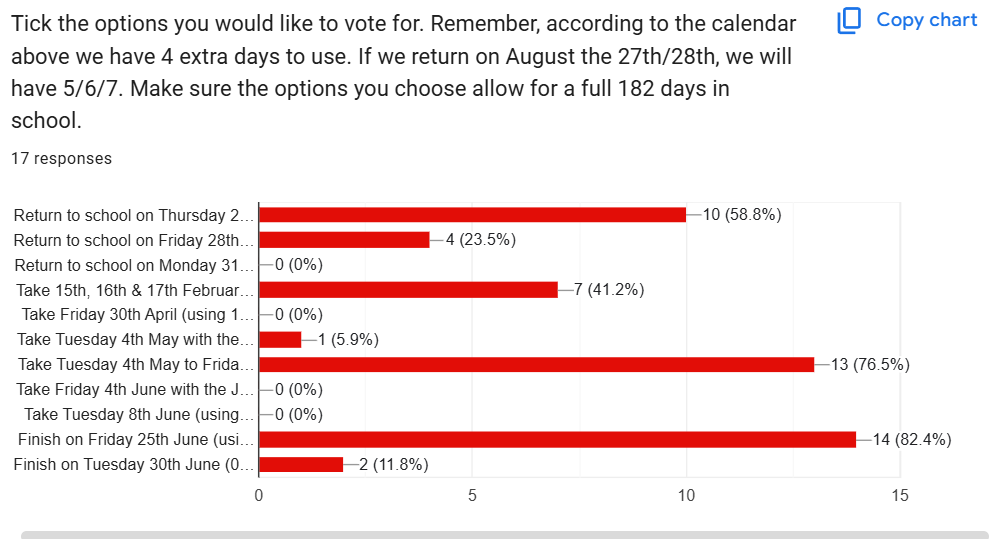The width and height of the screenshot is (993, 539).
Task: Click the 'Finish on Friday 25th June' bar
Action: click(x=557, y=440)
